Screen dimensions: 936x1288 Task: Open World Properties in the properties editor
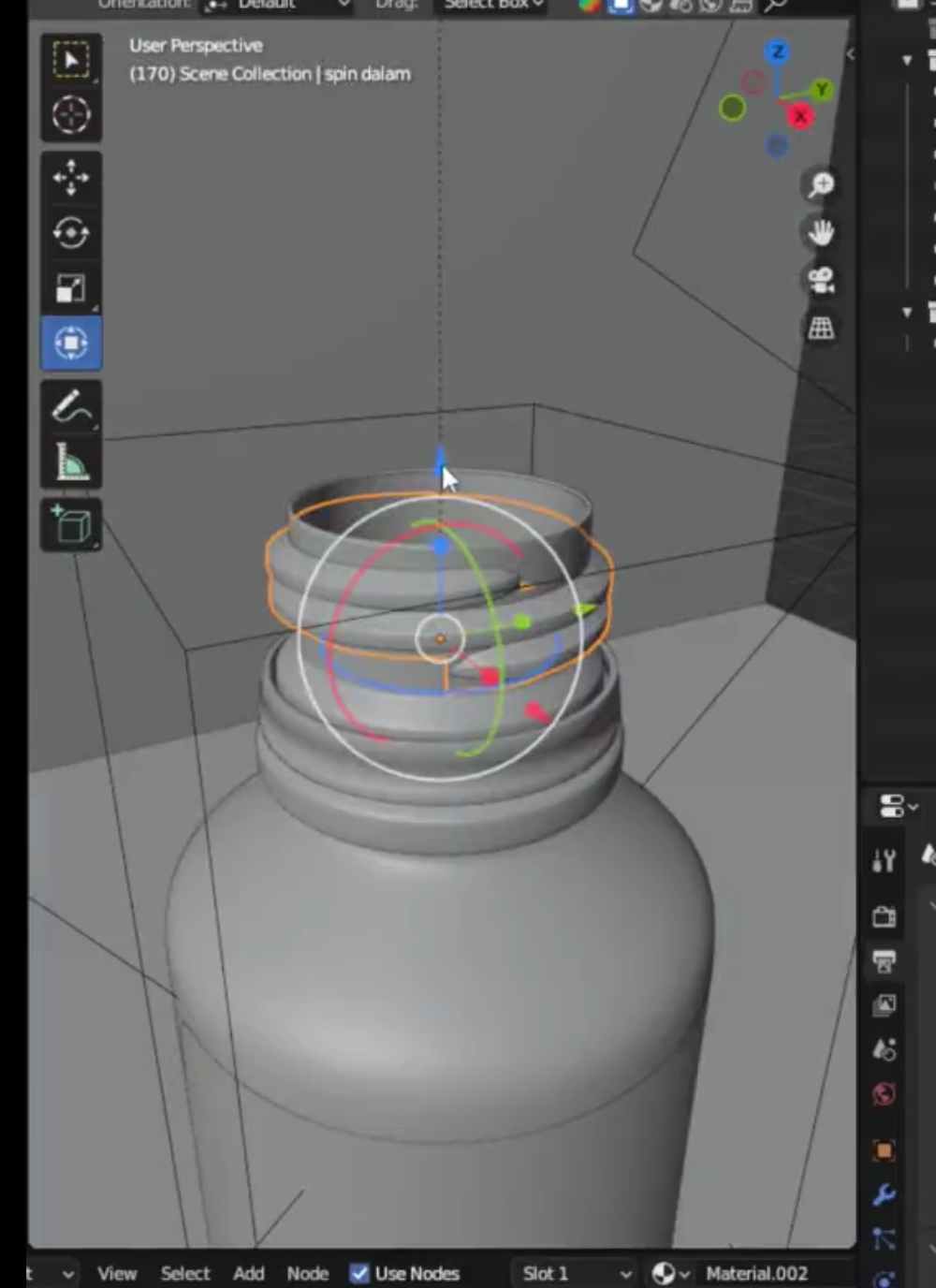[x=884, y=1093]
